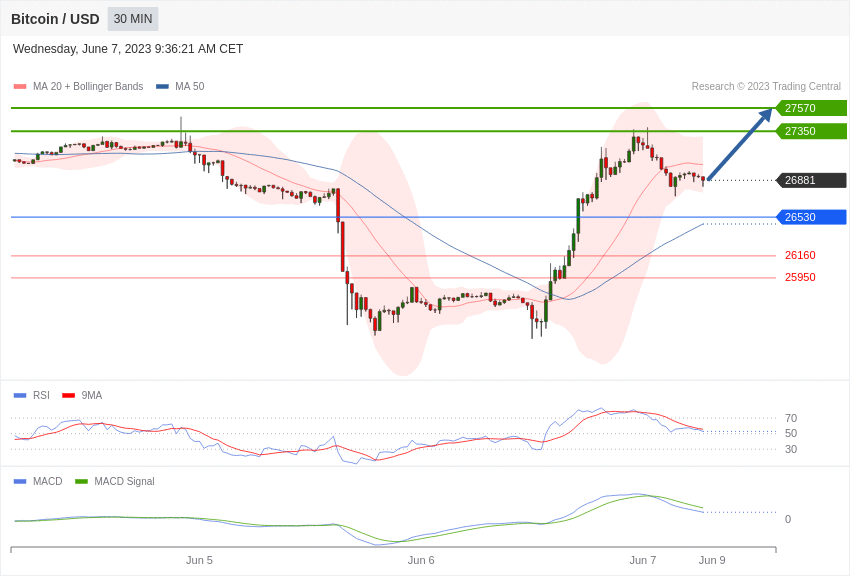
Task: Click the MACD legend color swatch
Action: pos(20,482)
